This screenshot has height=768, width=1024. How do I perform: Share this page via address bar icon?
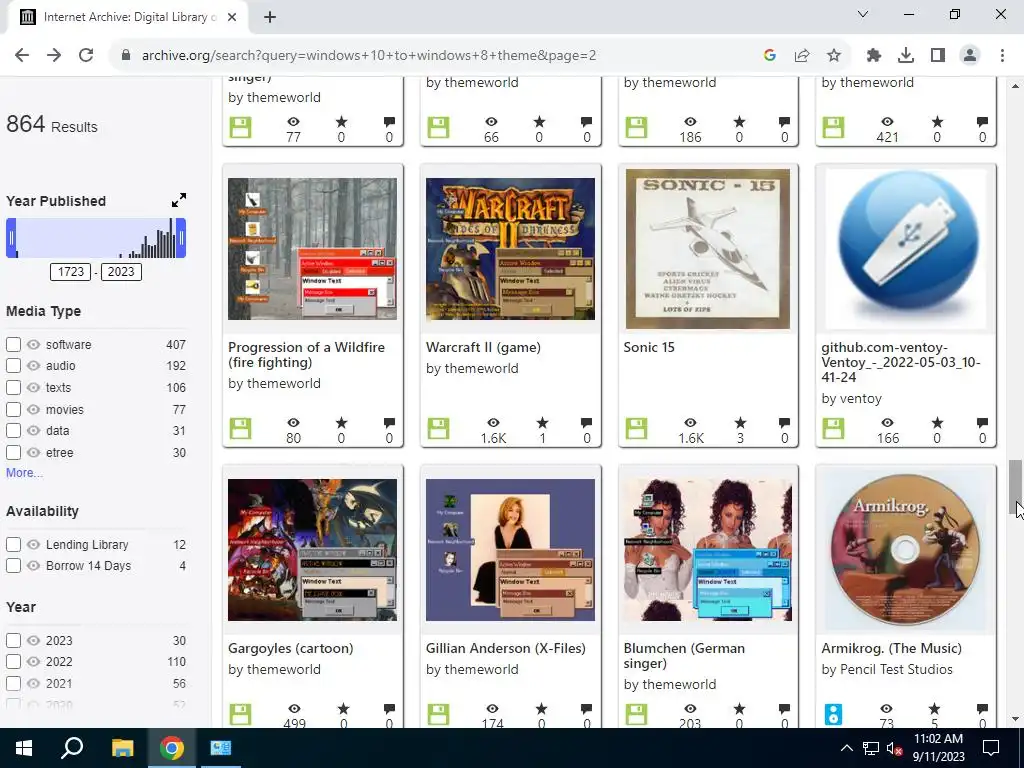click(x=802, y=56)
